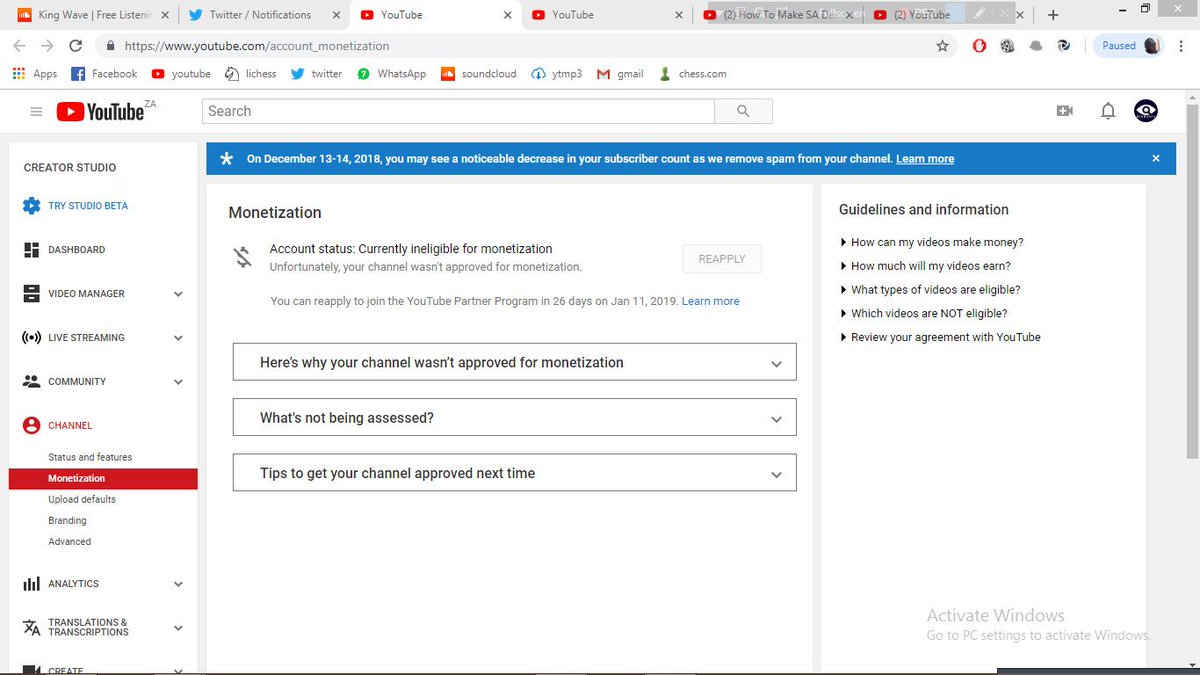The height and width of the screenshot is (675, 1200).
Task: Expand "What types of videos are eligible?"
Action: [930, 290]
